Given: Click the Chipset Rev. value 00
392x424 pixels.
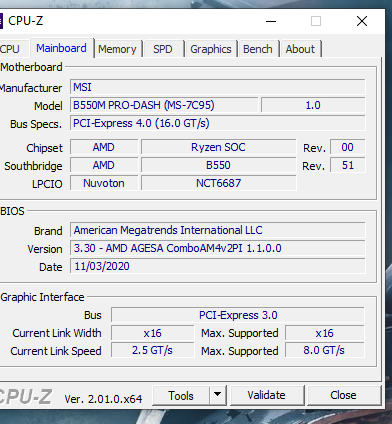Looking at the screenshot, I should click(x=348, y=147).
